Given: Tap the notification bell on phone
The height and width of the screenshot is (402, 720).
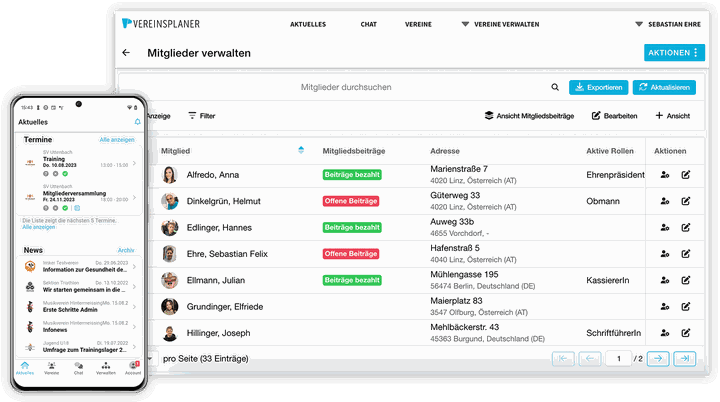Looking at the screenshot, I should coord(137,122).
